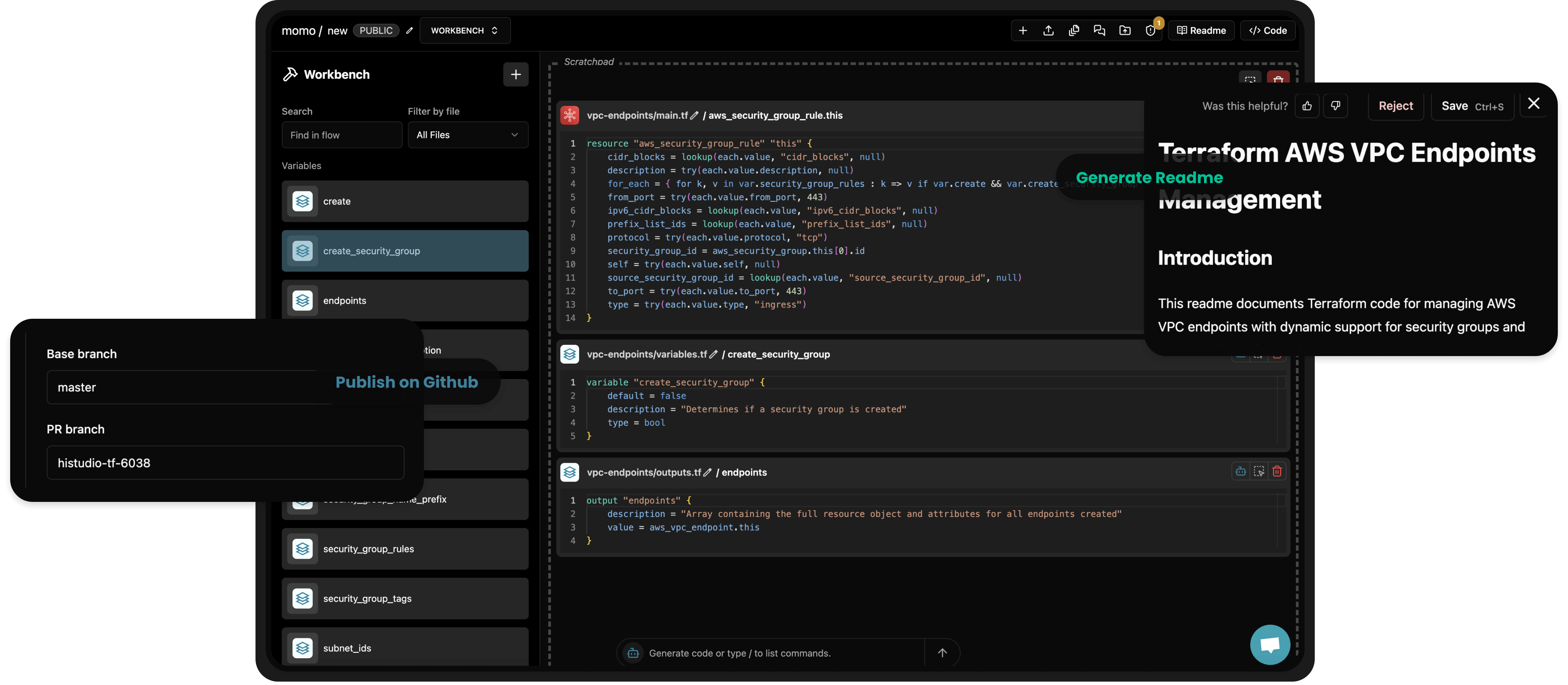Image resolution: width=1568 pixels, height=685 pixels.
Task: Click the export upload icon in top toolbar
Action: [x=1048, y=31]
